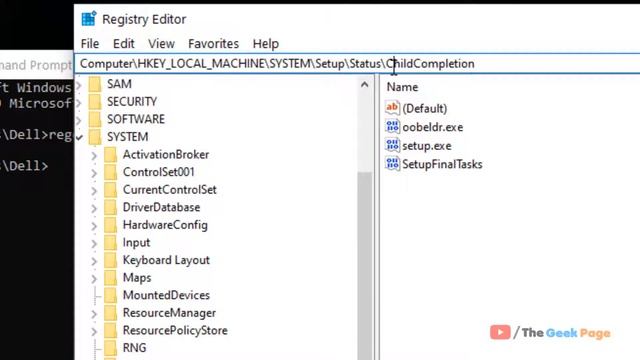Open the File menu
Viewport: 640px width, 360px height.
90,44
